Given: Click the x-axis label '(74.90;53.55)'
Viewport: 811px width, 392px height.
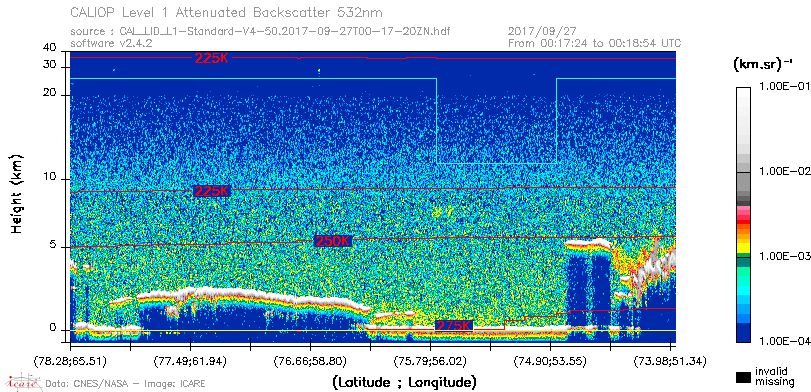Looking at the screenshot, I should pyautogui.click(x=550, y=360).
